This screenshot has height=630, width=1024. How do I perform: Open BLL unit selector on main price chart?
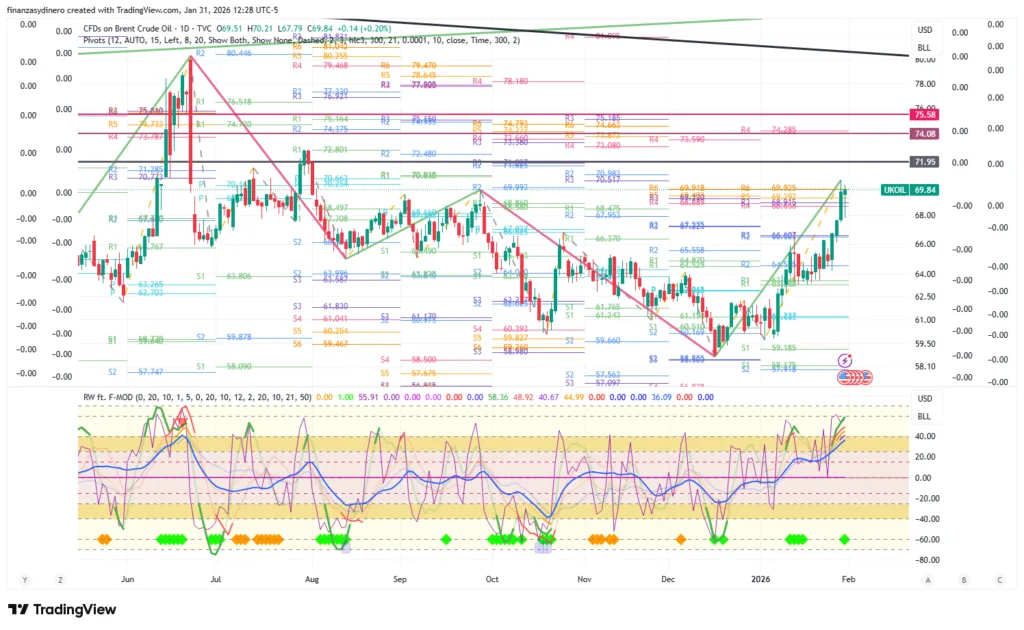coord(924,47)
